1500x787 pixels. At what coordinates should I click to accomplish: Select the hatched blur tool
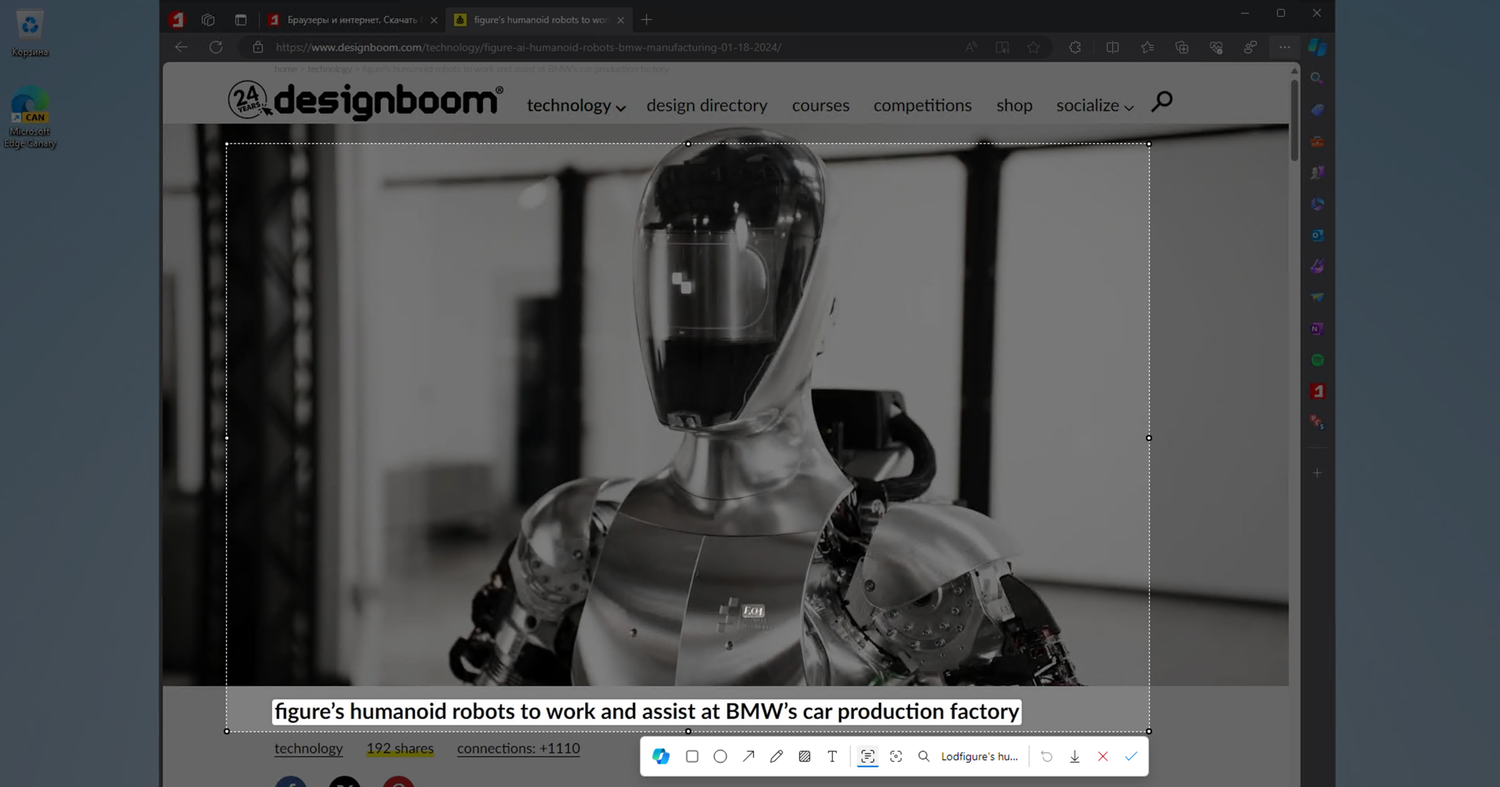click(x=804, y=757)
